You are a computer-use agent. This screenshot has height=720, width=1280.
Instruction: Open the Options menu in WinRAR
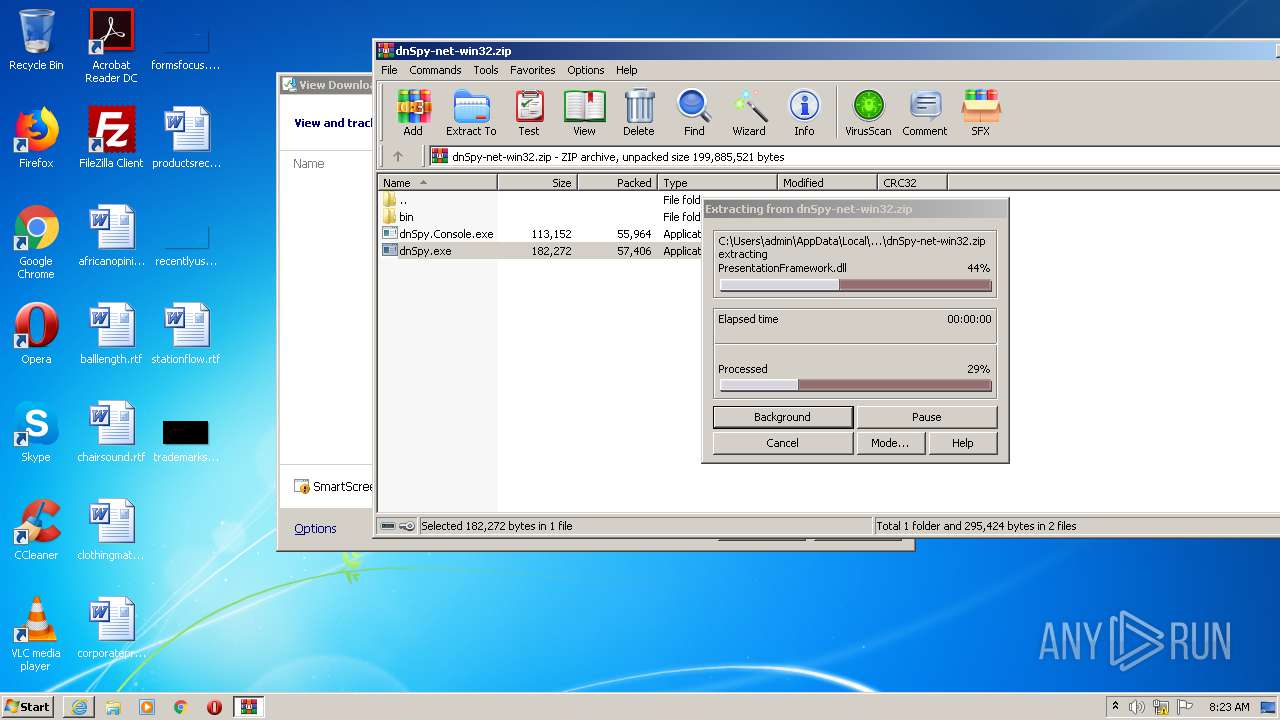point(586,70)
